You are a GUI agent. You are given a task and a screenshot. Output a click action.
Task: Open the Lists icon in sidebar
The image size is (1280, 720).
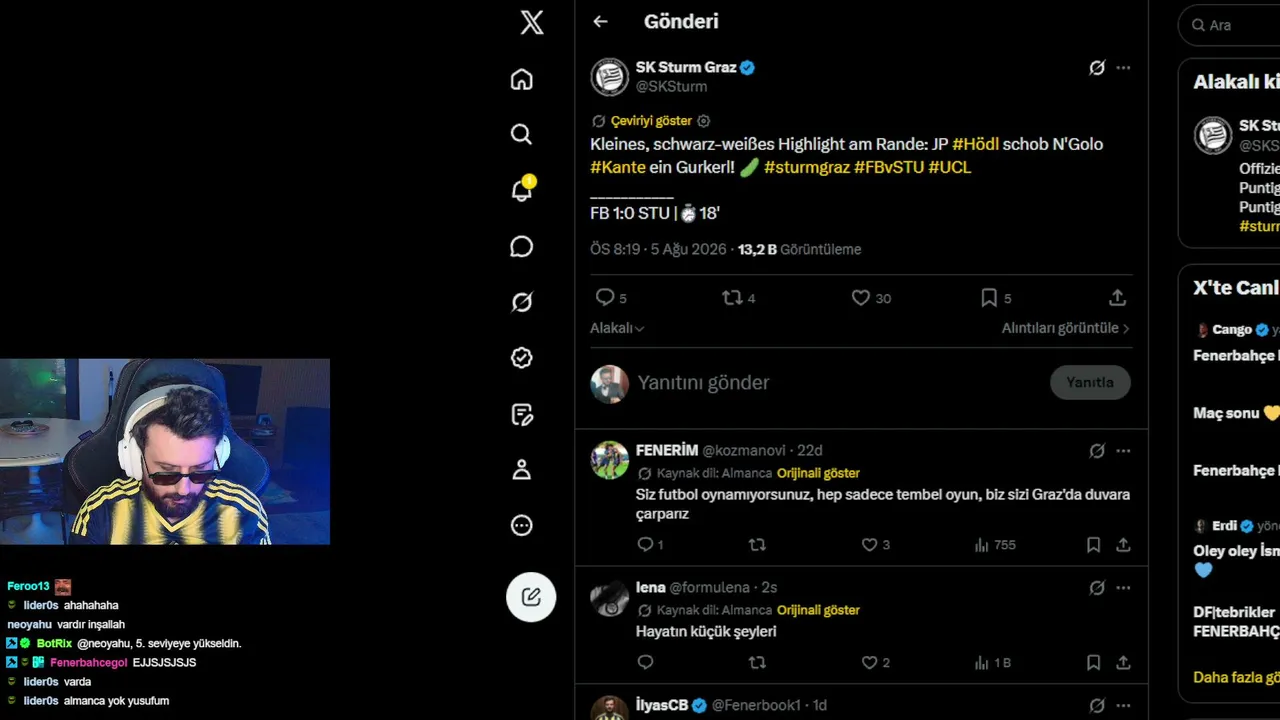[522, 414]
